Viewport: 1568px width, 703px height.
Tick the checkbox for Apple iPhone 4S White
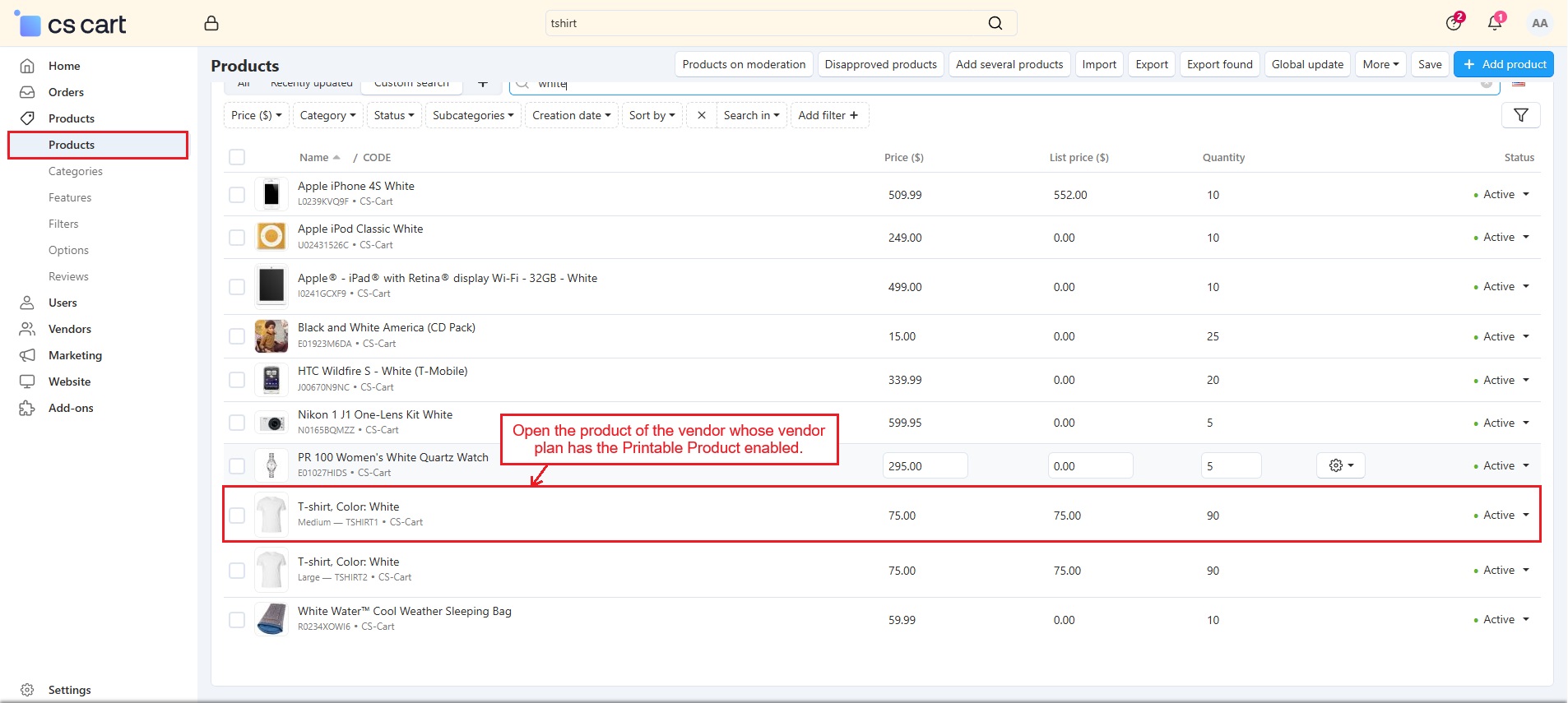[237, 195]
